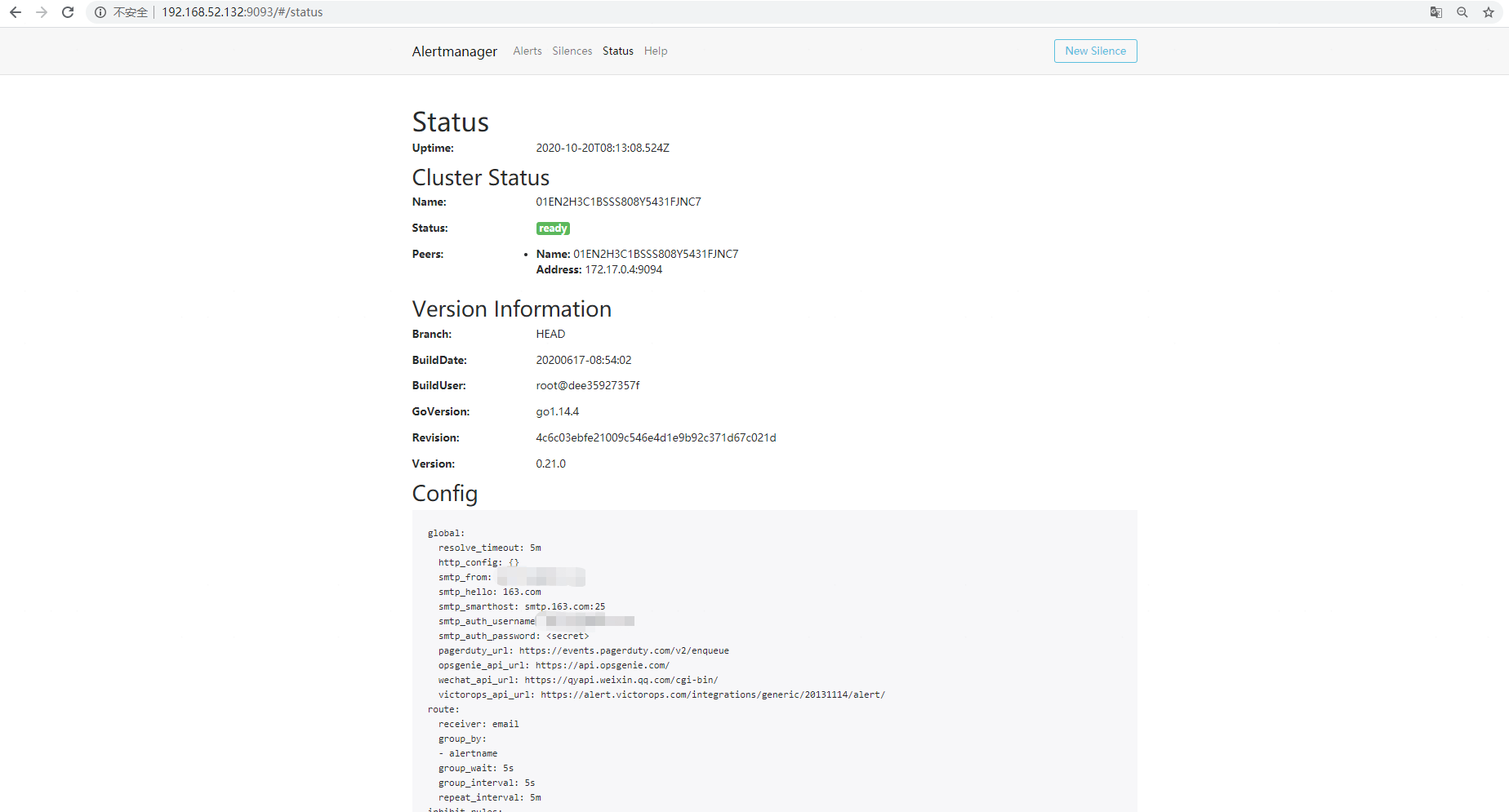Go to the Alerts tab
The image size is (1509, 812).
527,51
